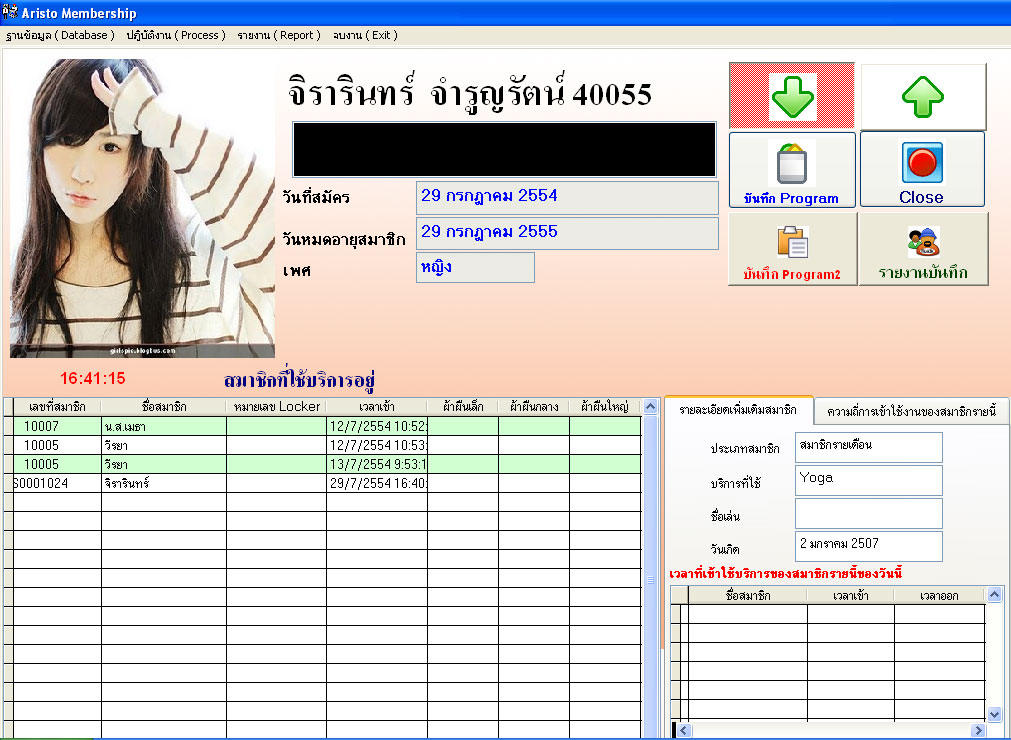The width and height of the screenshot is (1011, 740).
Task: Click the ชื่อเล่น nickname input field
Action: pyautogui.click(x=868, y=513)
